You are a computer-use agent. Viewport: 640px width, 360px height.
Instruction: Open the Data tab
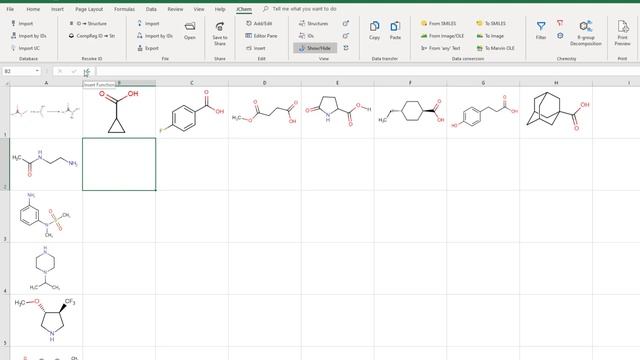click(x=151, y=9)
